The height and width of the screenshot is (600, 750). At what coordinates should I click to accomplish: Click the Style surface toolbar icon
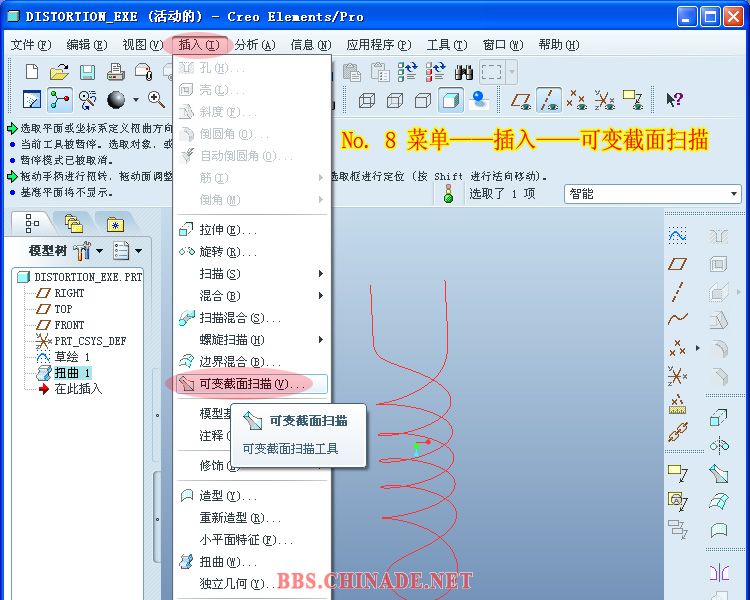pyautogui.click(x=718, y=530)
